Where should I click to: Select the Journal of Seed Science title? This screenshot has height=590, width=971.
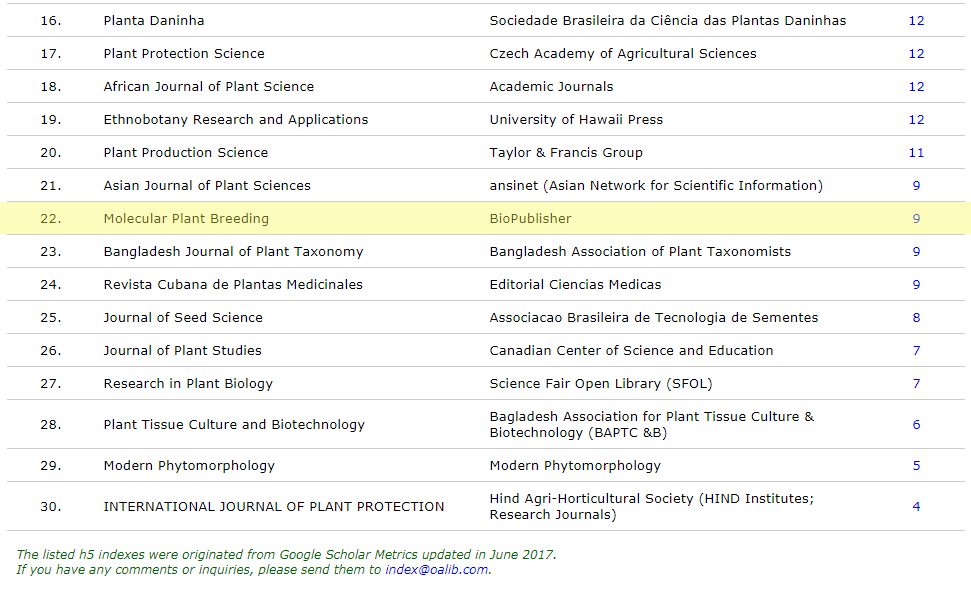tap(183, 318)
